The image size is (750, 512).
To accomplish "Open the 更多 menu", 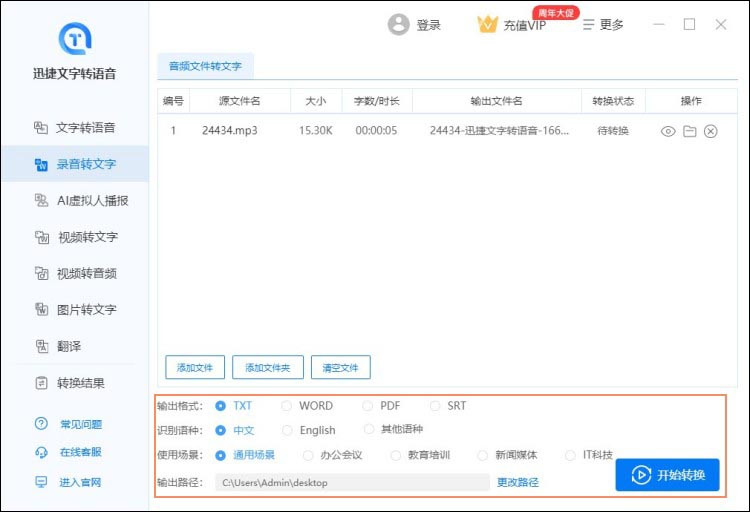I will click(603, 24).
